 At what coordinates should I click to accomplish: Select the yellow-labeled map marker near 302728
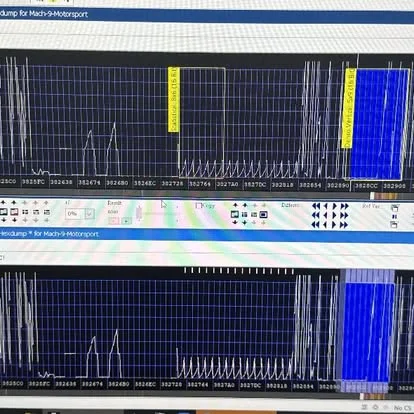(174, 99)
